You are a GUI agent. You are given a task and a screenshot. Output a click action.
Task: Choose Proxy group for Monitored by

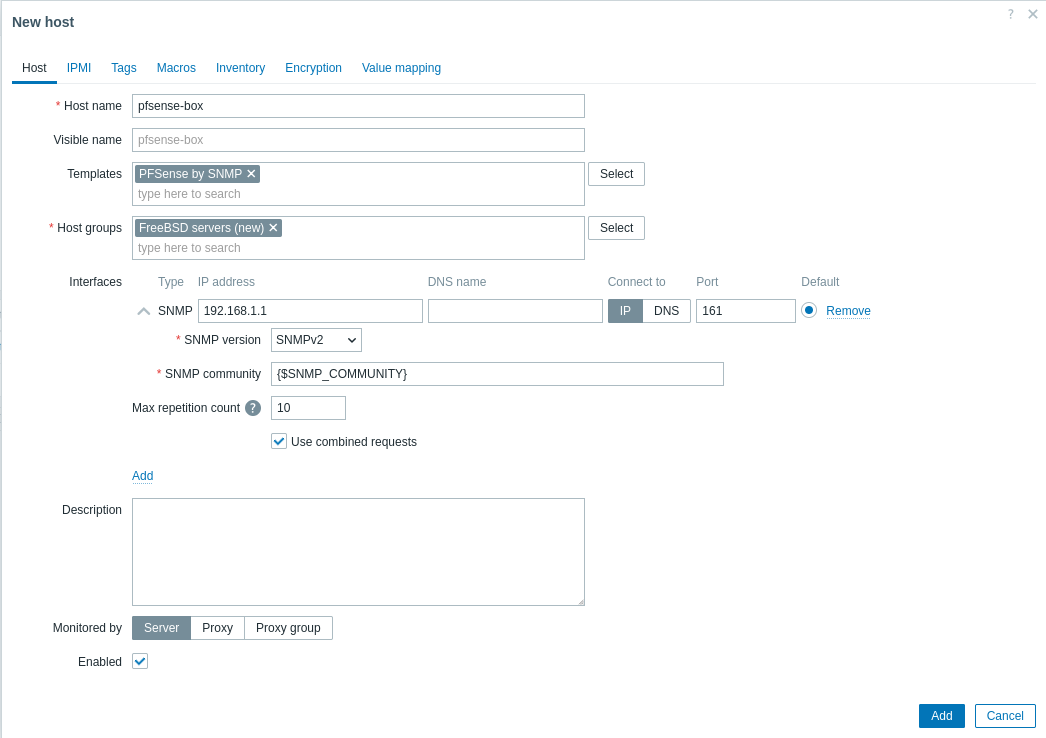pyautogui.click(x=288, y=628)
